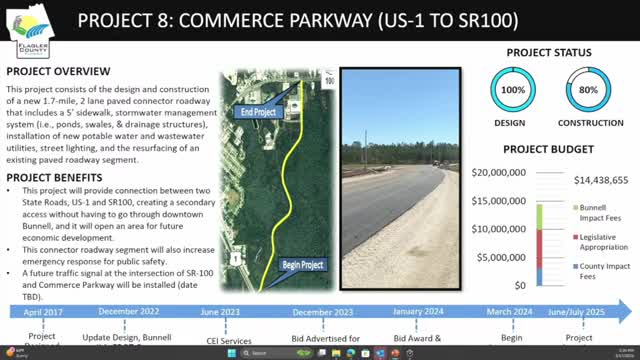Click the 'March 2024' timeline date
The height and width of the screenshot is (360, 640).
[509, 312]
